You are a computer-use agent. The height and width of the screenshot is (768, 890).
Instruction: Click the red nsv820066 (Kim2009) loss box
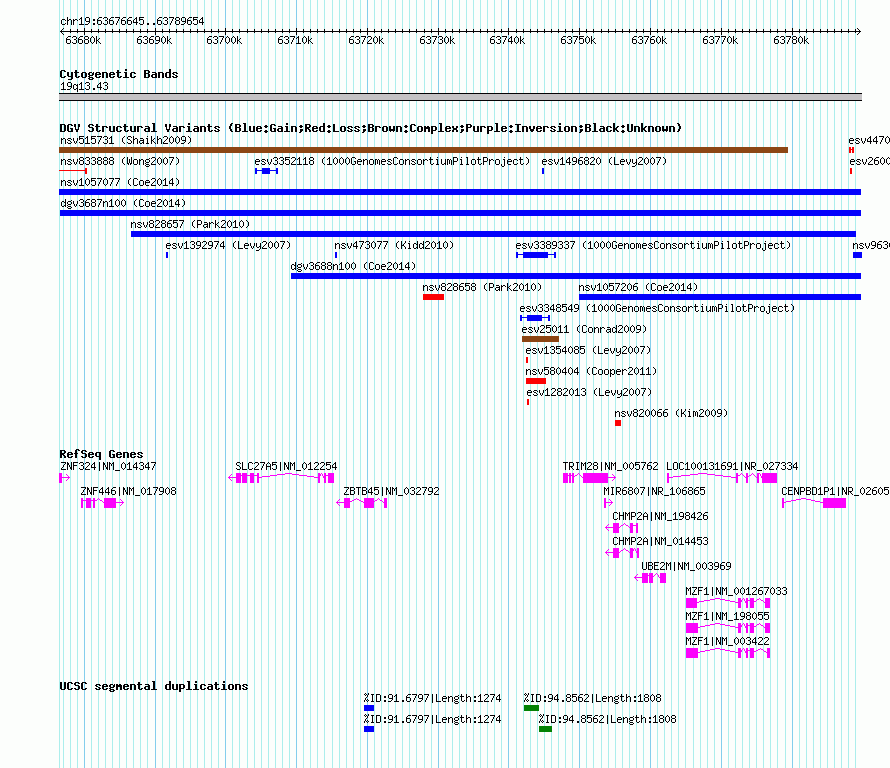618,423
